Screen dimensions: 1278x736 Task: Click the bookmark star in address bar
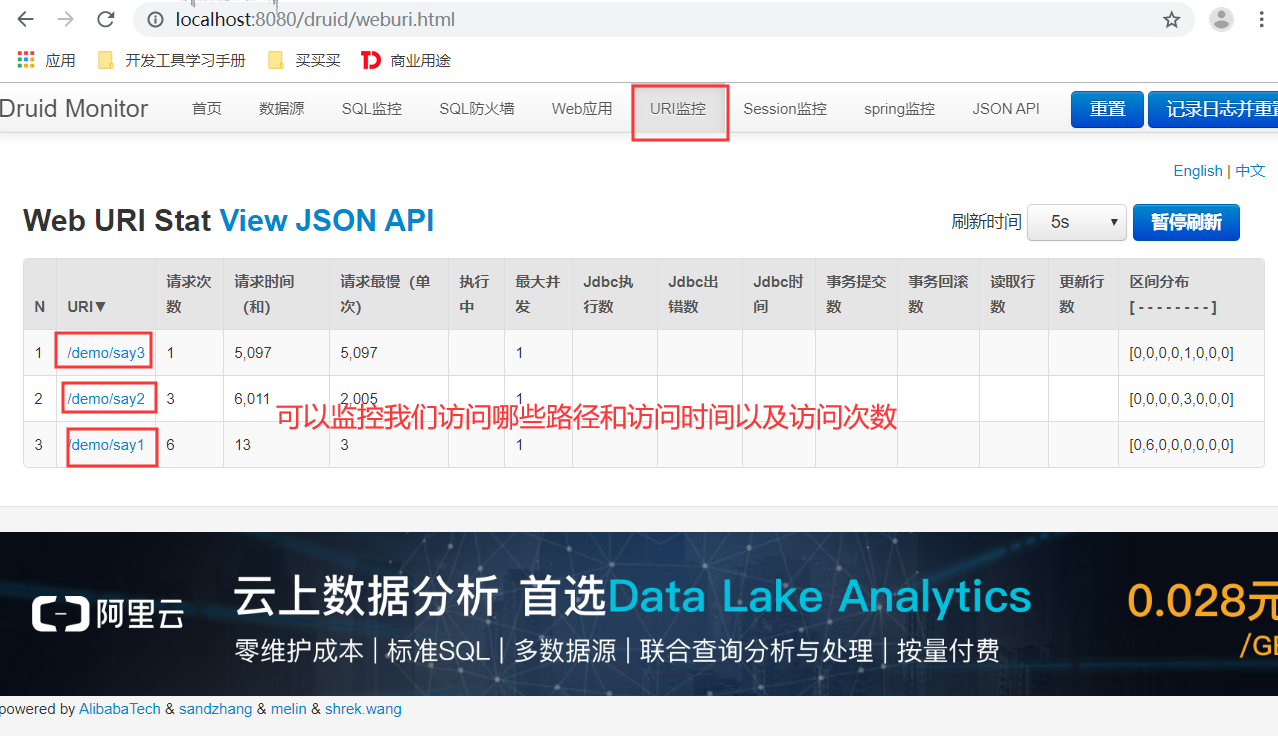(1170, 19)
